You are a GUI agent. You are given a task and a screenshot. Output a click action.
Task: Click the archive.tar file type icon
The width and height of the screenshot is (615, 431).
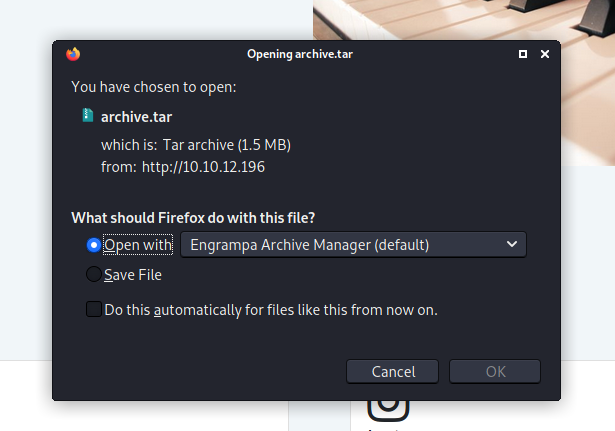[x=88, y=116]
